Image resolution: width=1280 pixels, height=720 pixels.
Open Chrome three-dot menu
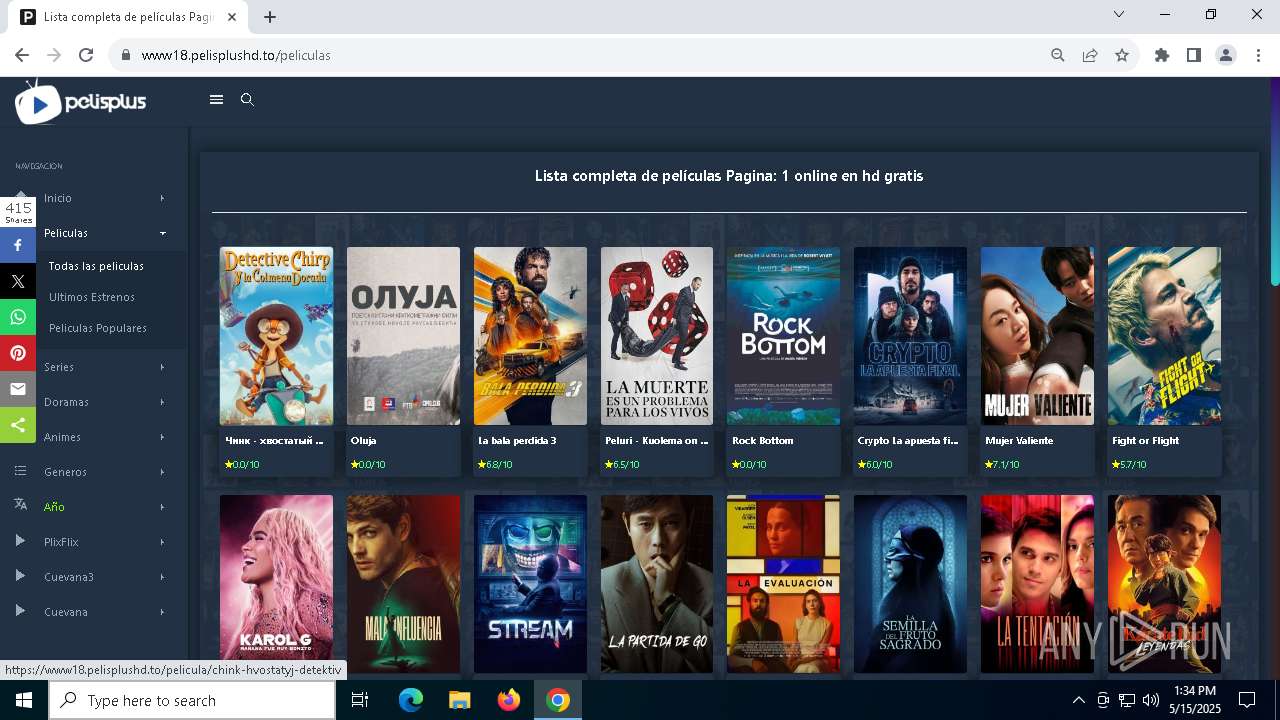[1258, 55]
